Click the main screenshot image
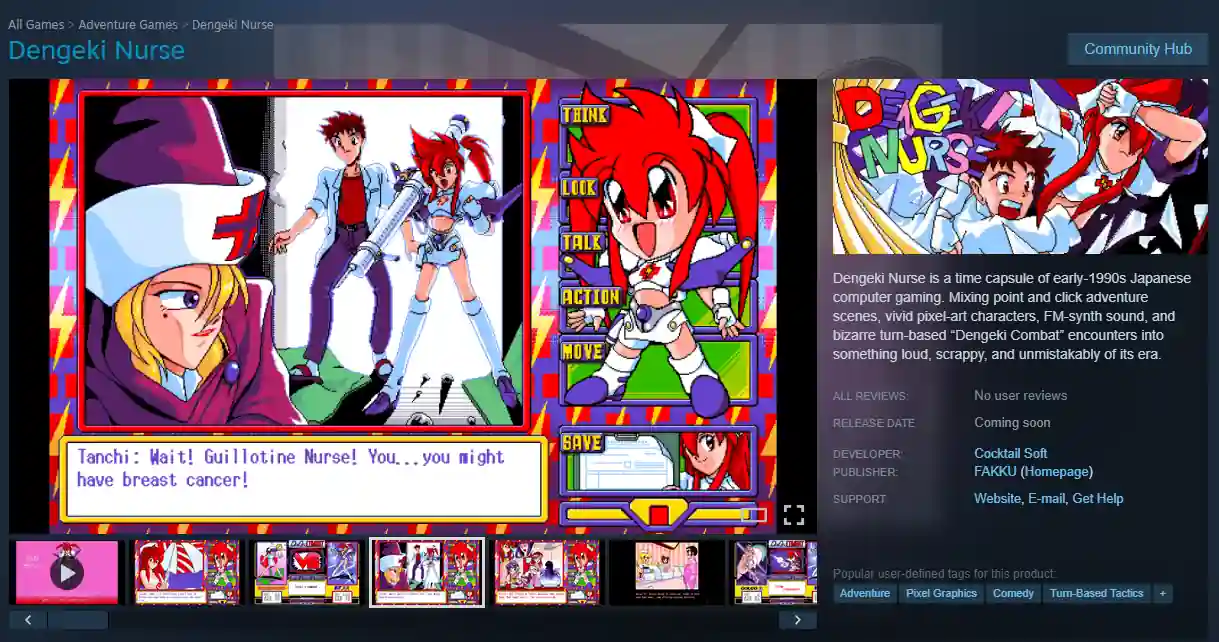 413,306
